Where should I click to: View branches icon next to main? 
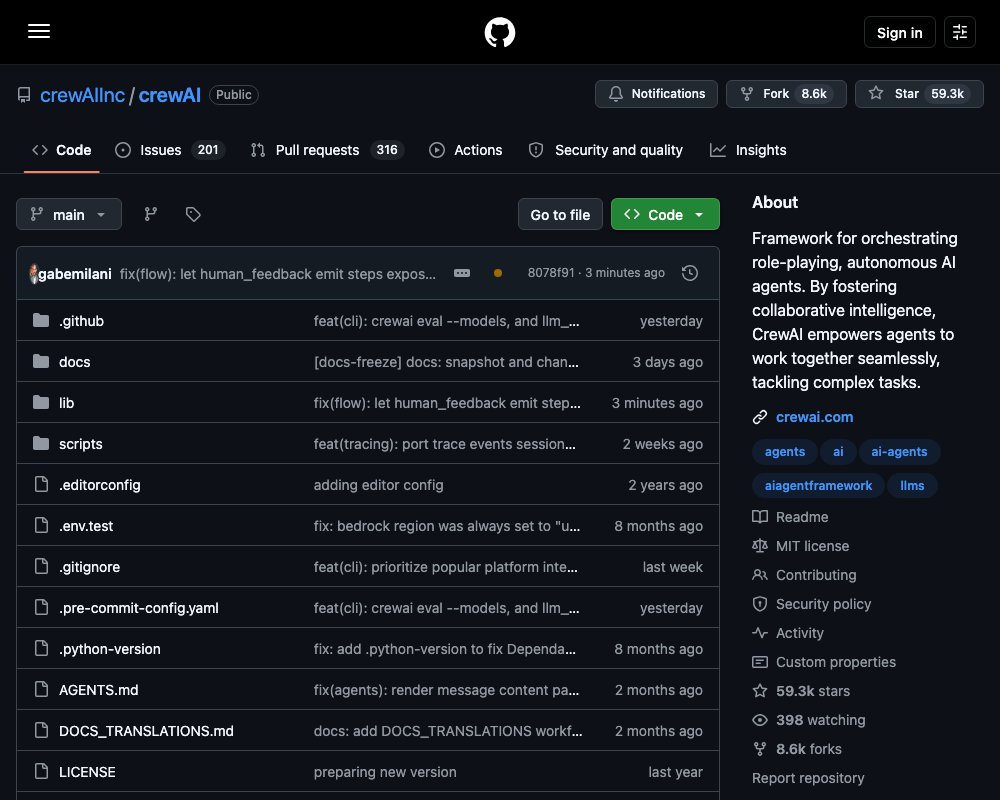[x=151, y=214]
